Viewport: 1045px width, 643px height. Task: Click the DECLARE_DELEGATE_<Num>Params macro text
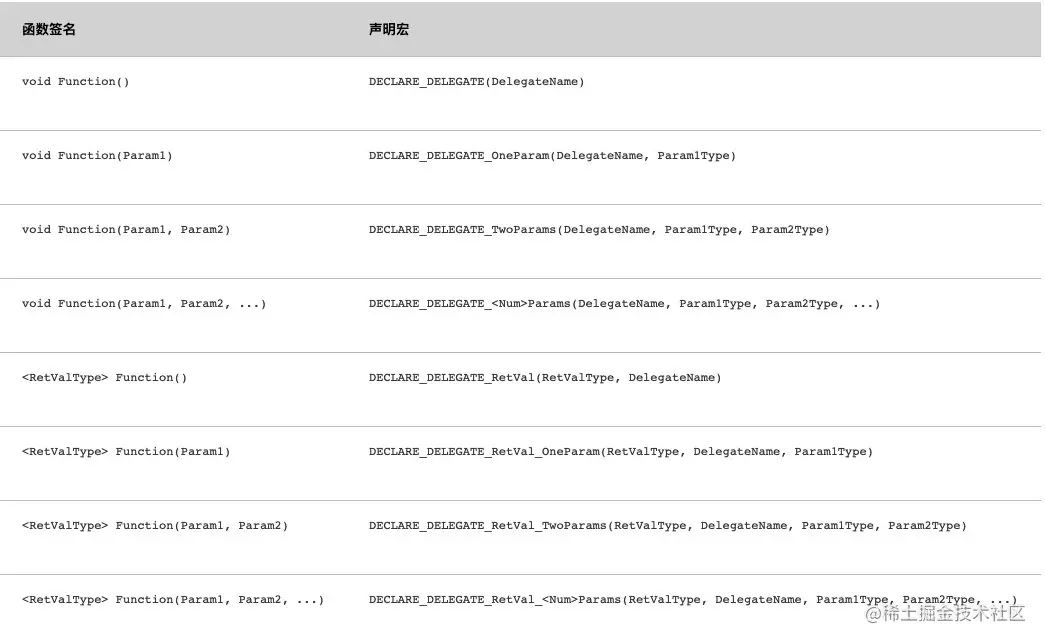624,303
